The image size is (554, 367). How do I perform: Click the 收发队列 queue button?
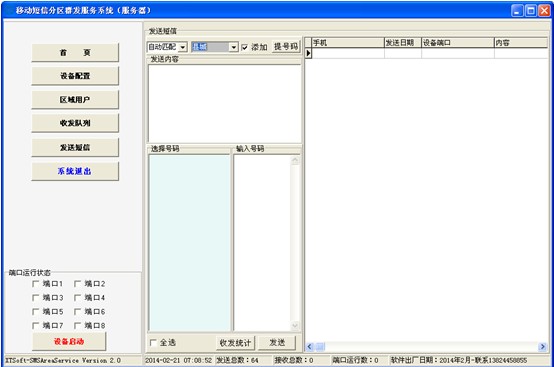pyautogui.click(x=75, y=123)
